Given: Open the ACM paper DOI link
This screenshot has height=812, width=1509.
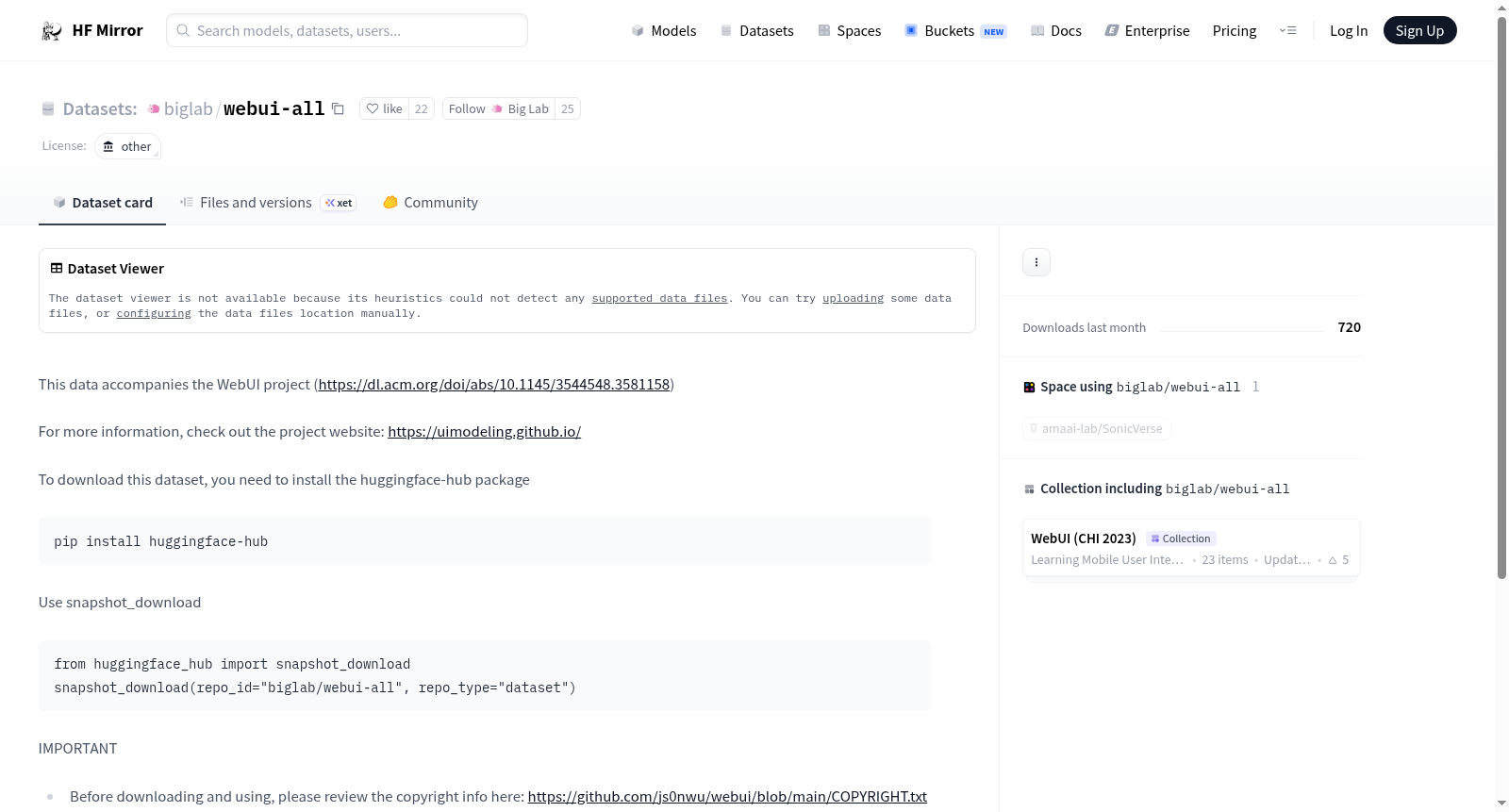Looking at the screenshot, I should 494,385.
